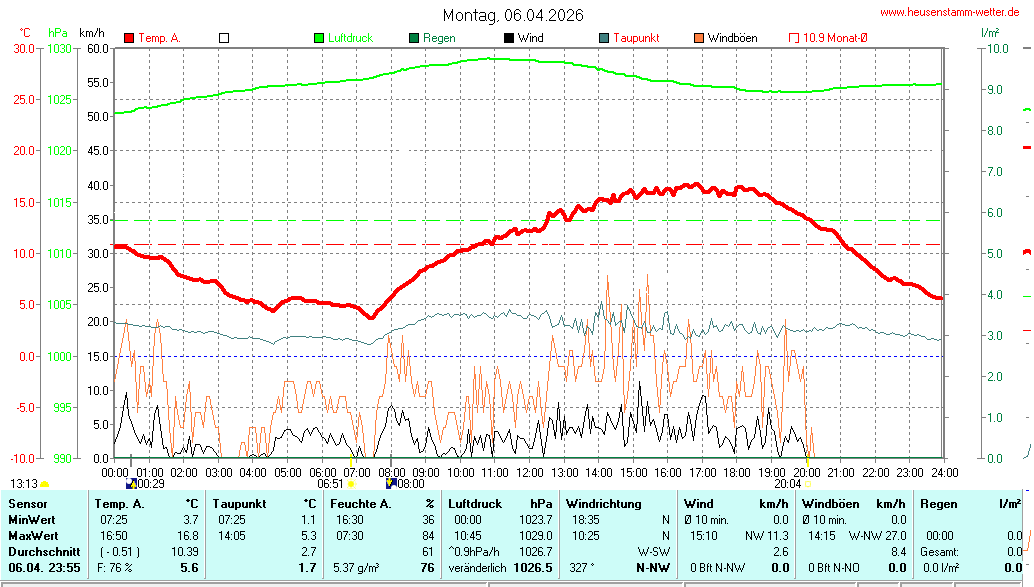Image resolution: width=1034 pixels, height=587 pixels.
Task: Toggle the 10.9 Monat-Ø outlined legend box
Action: click(x=794, y=38)
